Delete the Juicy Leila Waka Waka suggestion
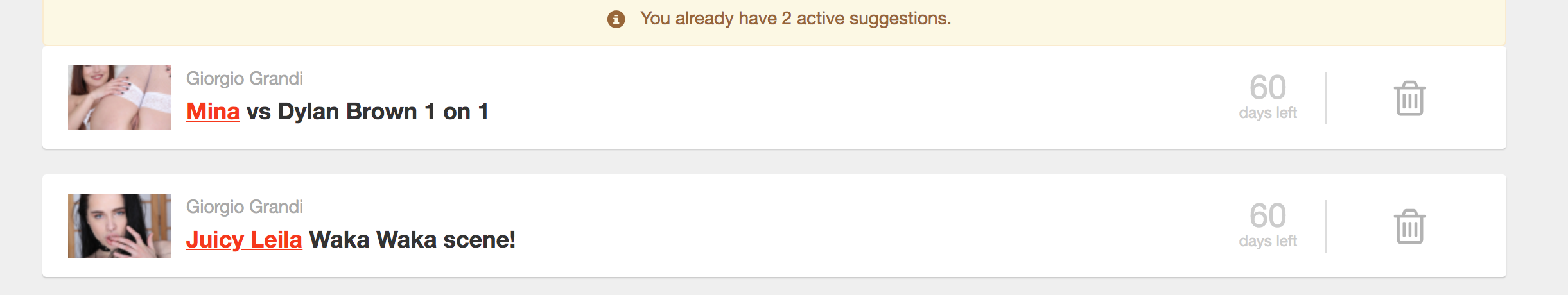Image resolution: width=1568 pixels, height=295 pixels. 1409,227
